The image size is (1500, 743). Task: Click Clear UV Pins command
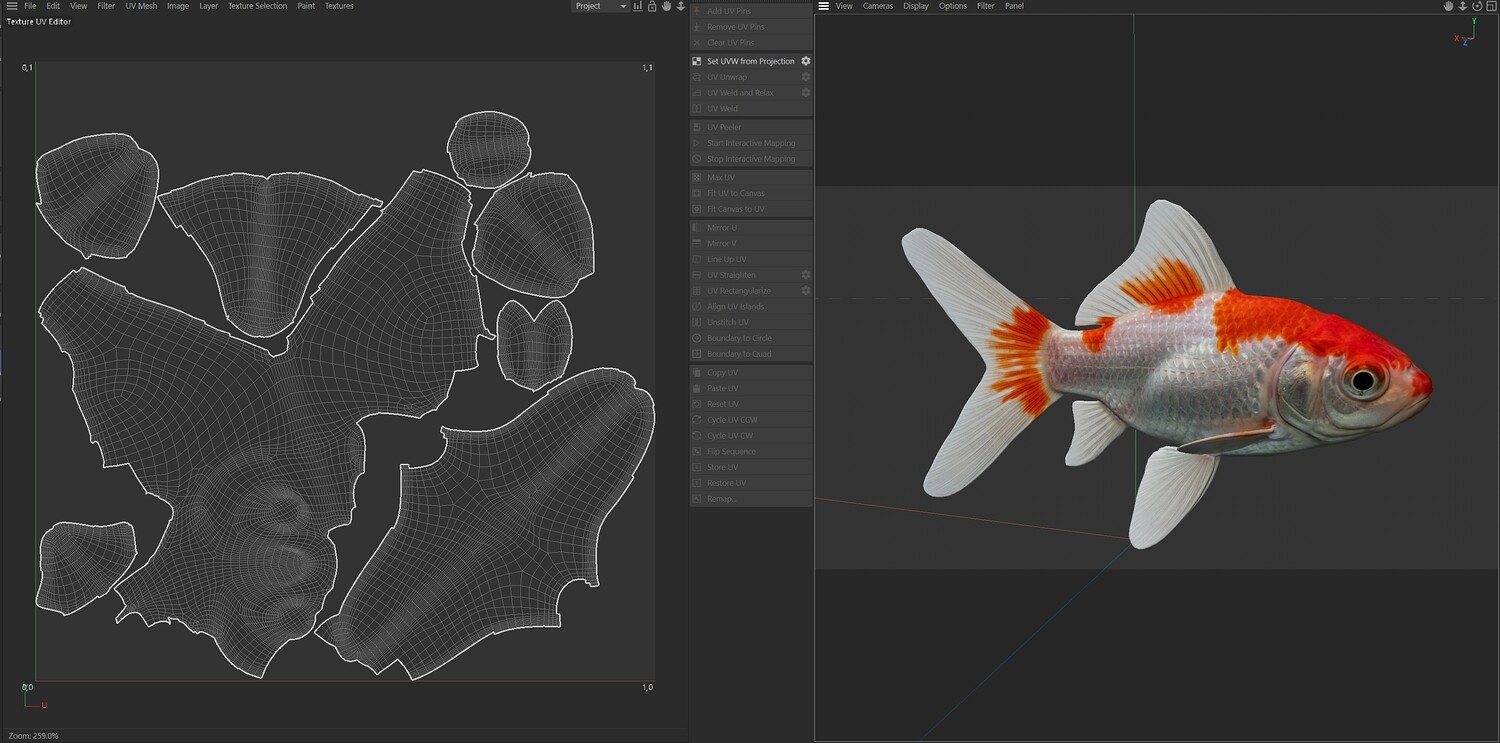point(751,43)
